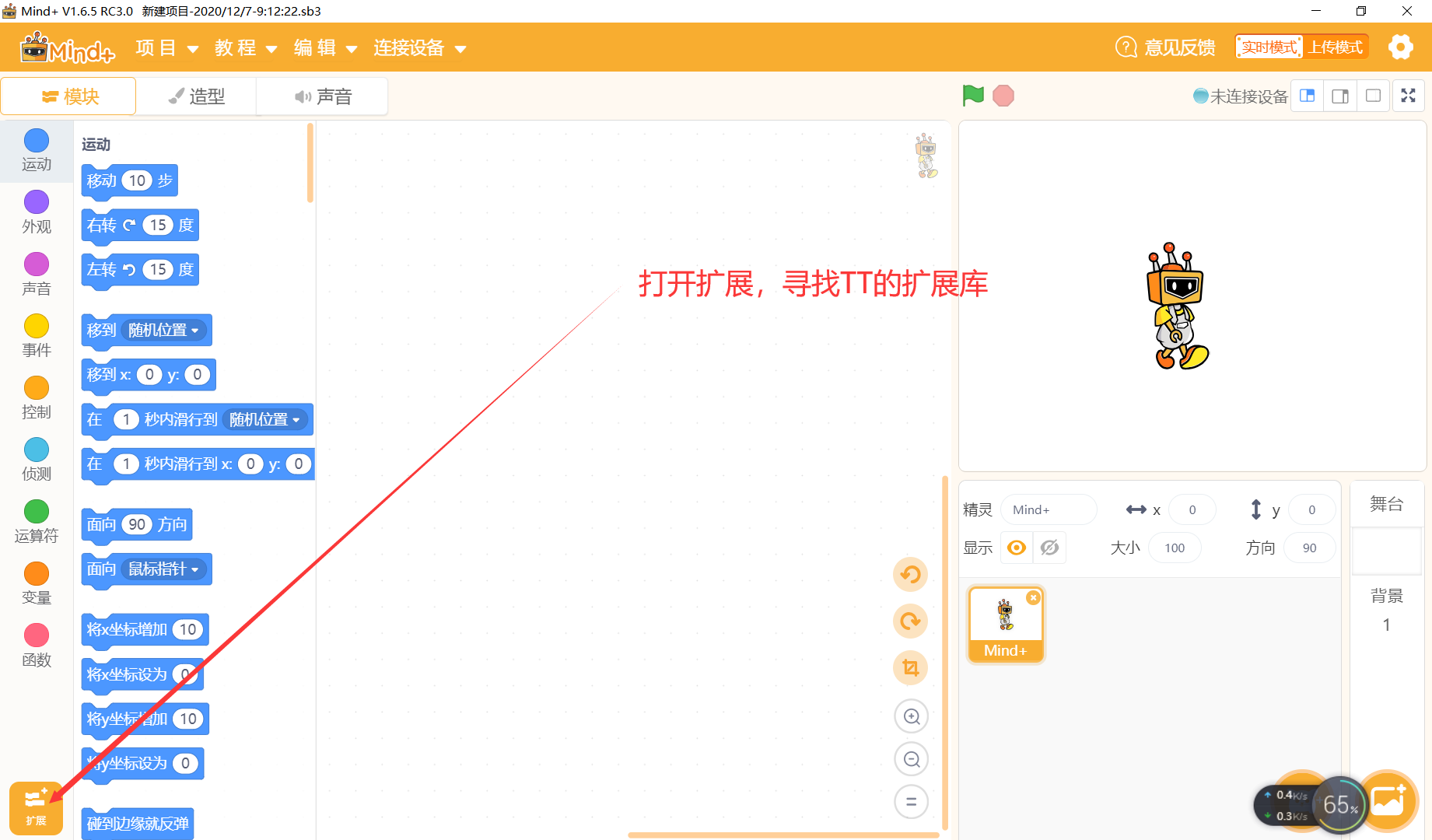Click 意见反馈 feedback link

click(x=1165, y=47)
